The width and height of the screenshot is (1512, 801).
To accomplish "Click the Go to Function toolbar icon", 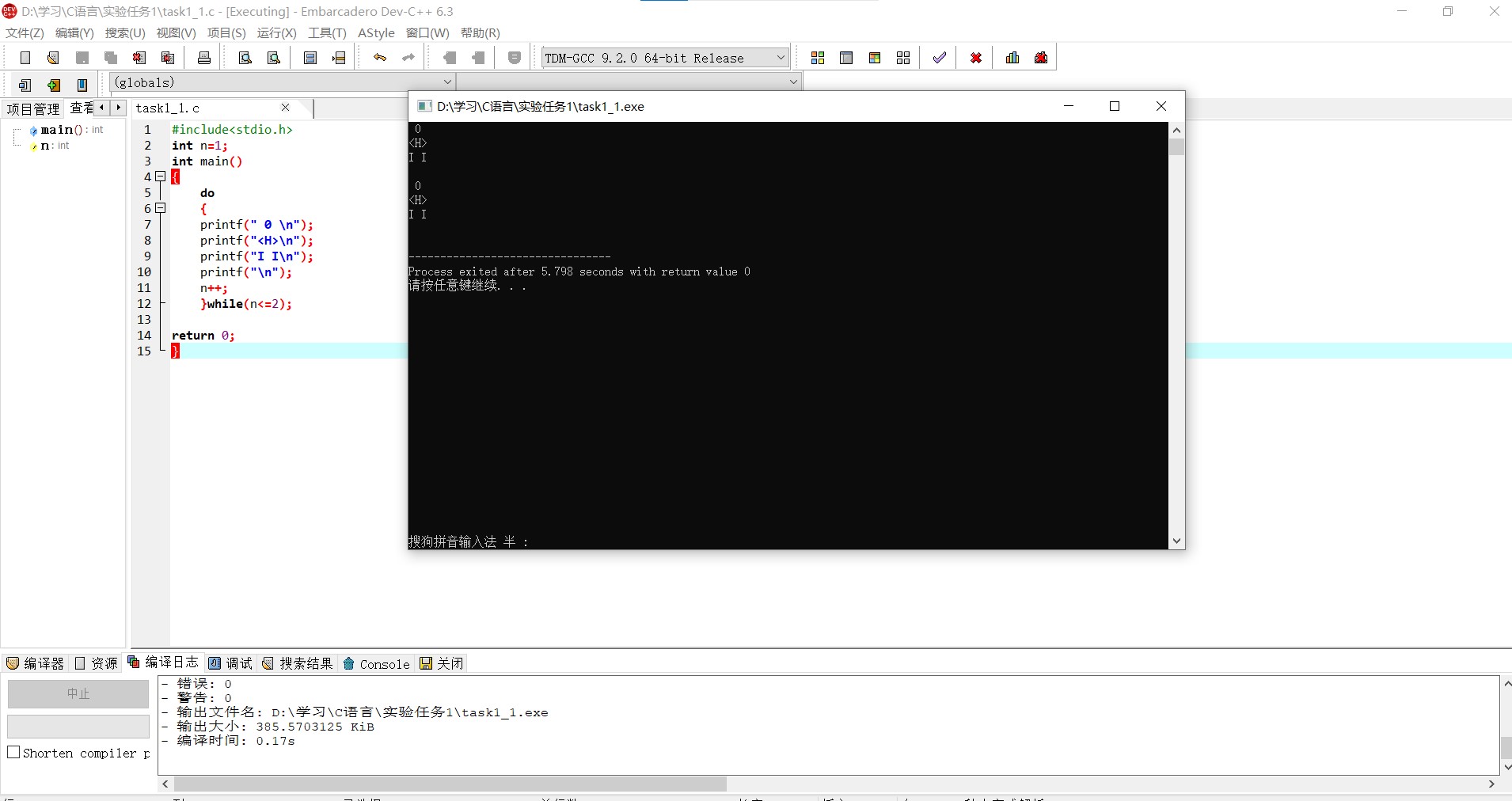I will click(x=310, y=58).
